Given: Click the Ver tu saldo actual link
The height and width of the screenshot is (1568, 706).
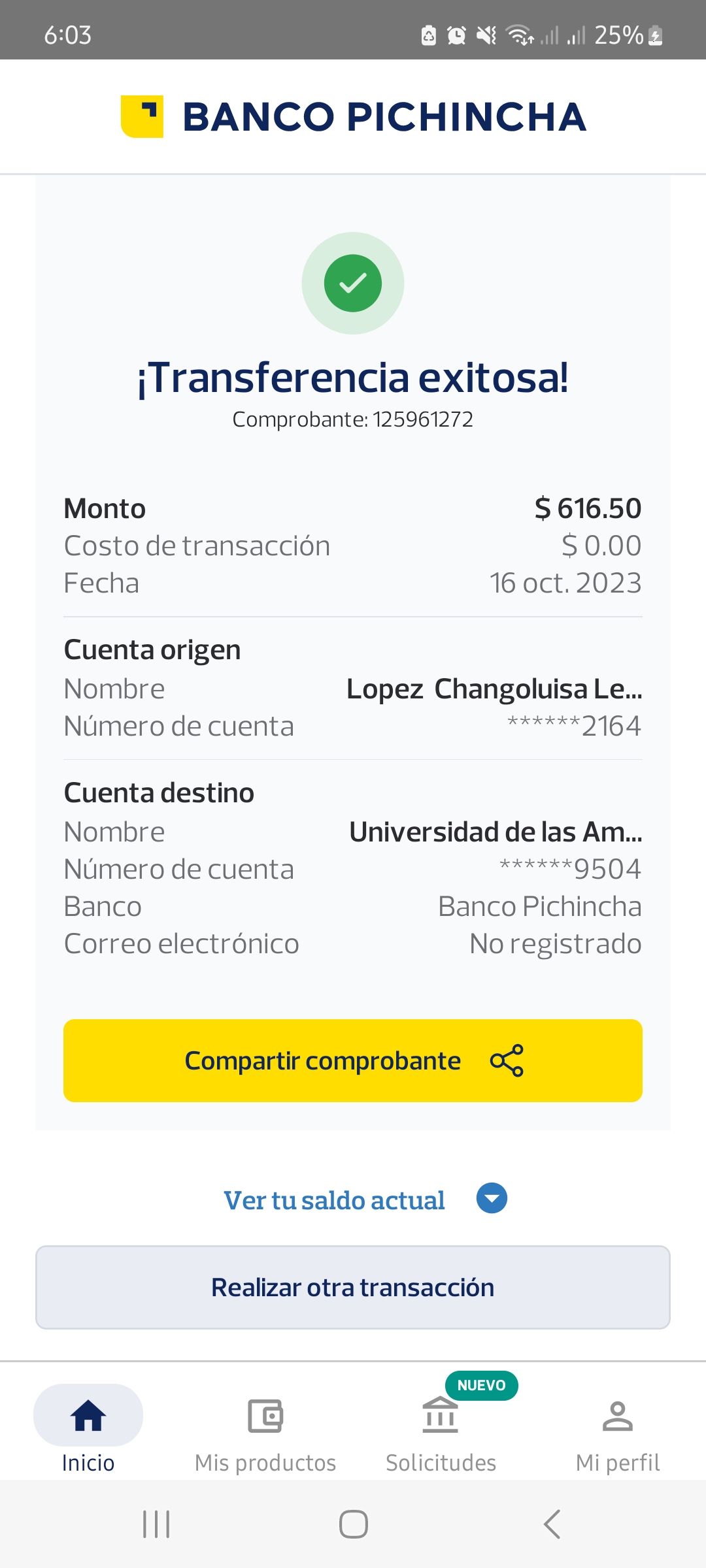Looking at the screenshot, I should click(334, 1200).
